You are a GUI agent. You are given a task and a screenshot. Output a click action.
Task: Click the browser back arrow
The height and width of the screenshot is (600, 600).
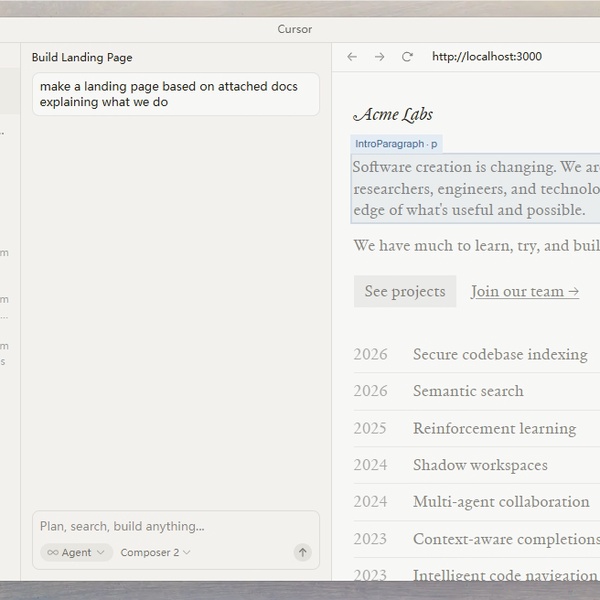(x=352, y=57)
